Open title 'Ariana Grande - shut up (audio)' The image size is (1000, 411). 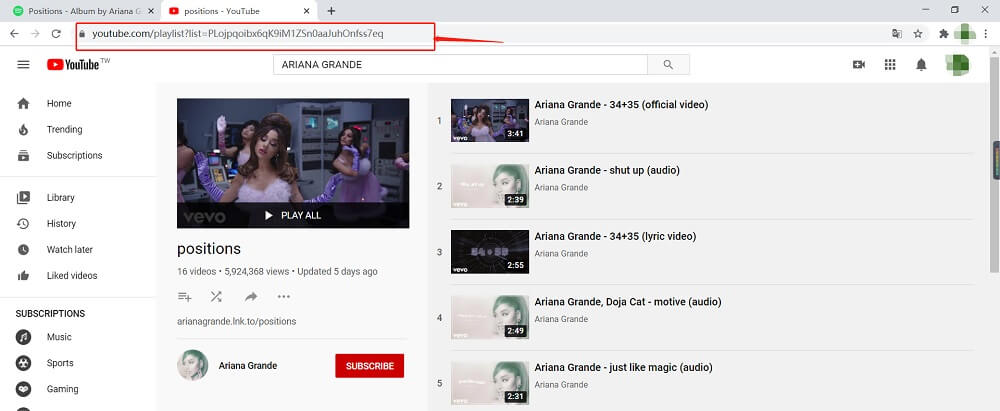pos(607,170)
